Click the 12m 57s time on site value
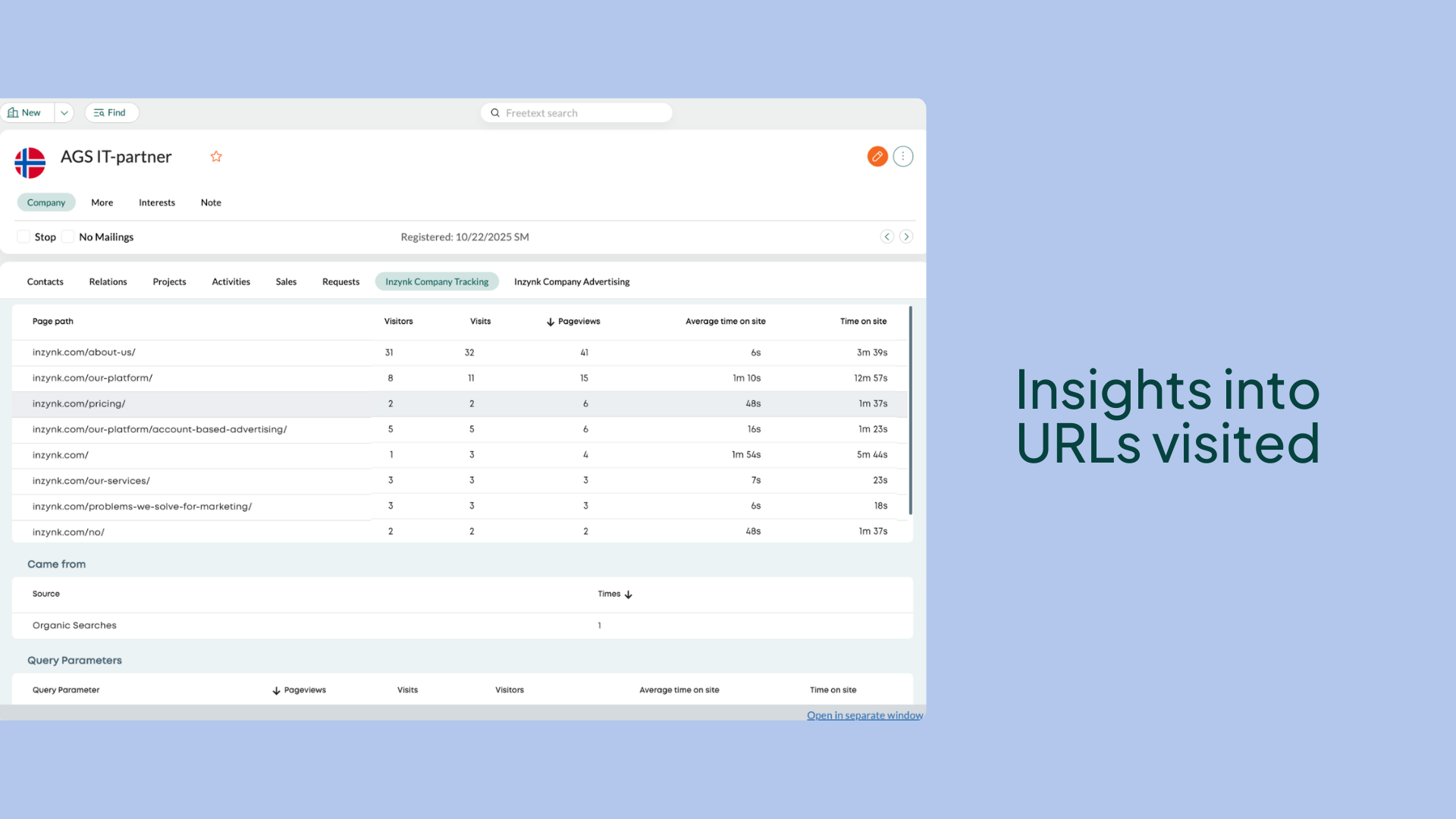The image size is (1456, 819). point(871,378)
